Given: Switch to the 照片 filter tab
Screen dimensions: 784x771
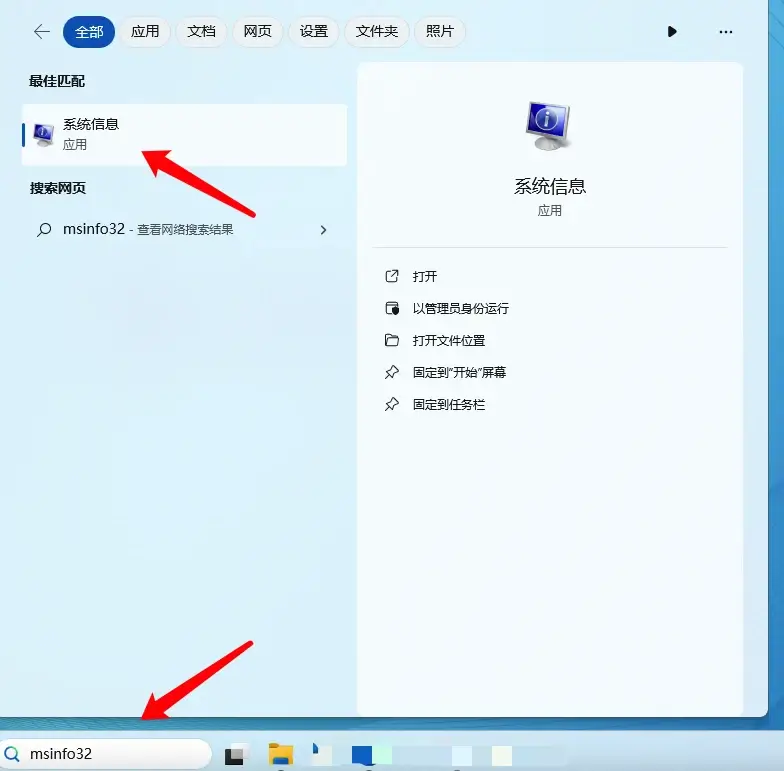Looking at the screenshot, I should [440, 32].
